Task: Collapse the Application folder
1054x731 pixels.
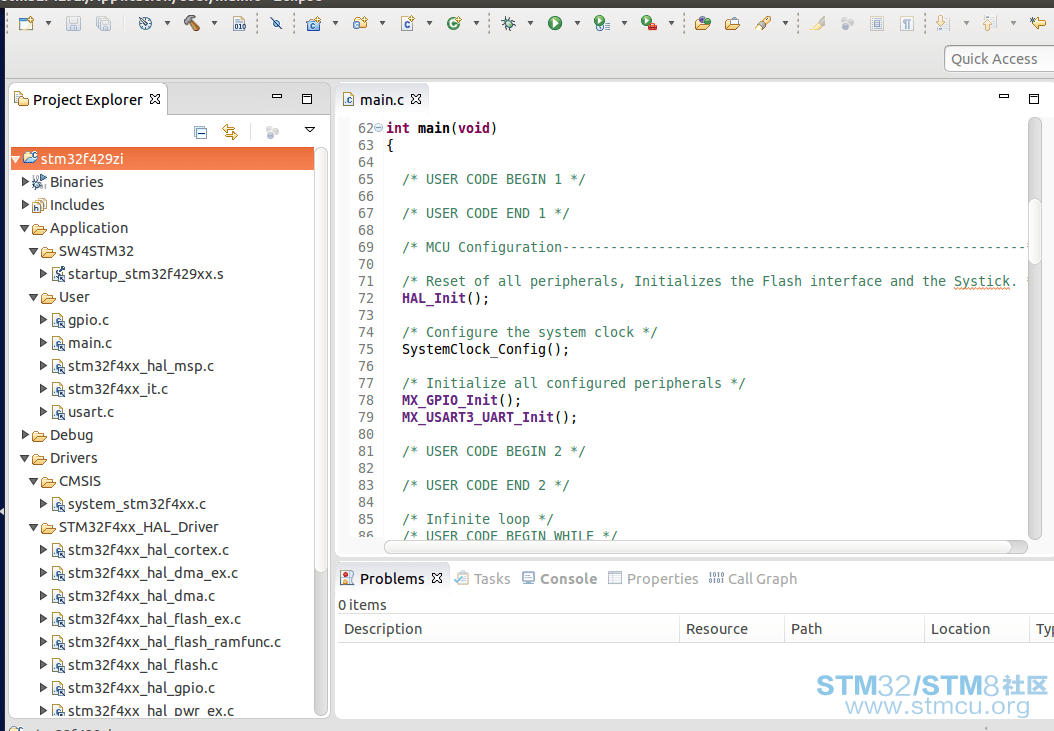Action: point(24,227)
